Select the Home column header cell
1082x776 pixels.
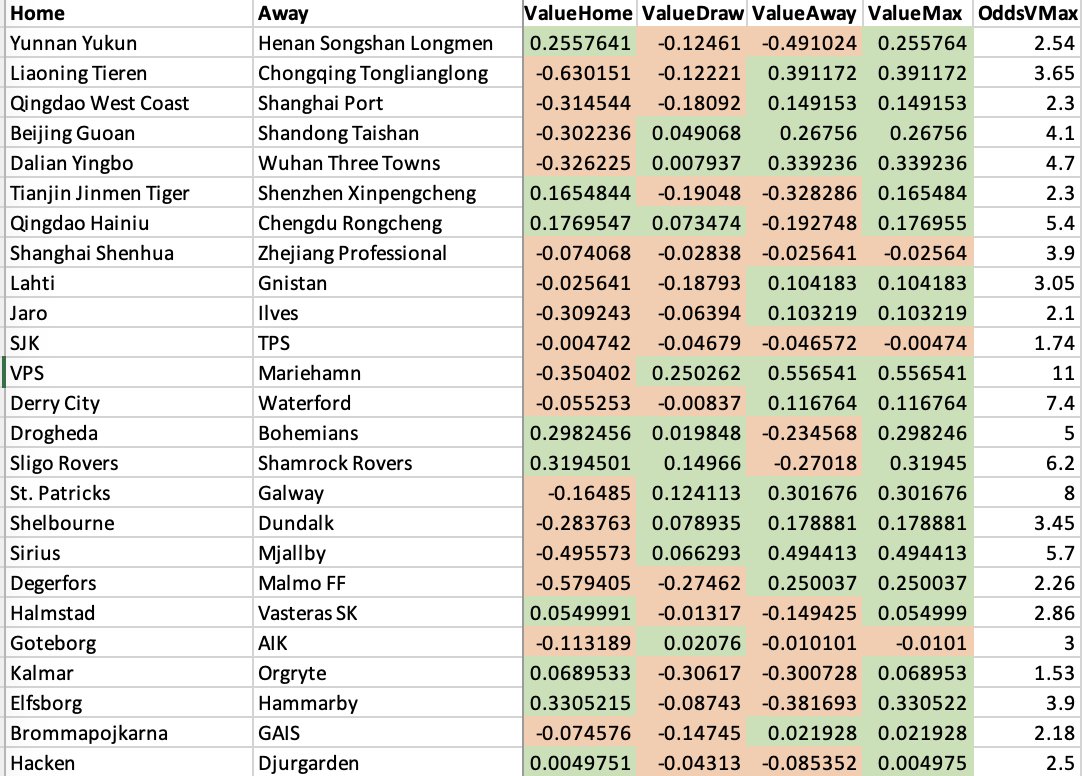coord(129,13)
